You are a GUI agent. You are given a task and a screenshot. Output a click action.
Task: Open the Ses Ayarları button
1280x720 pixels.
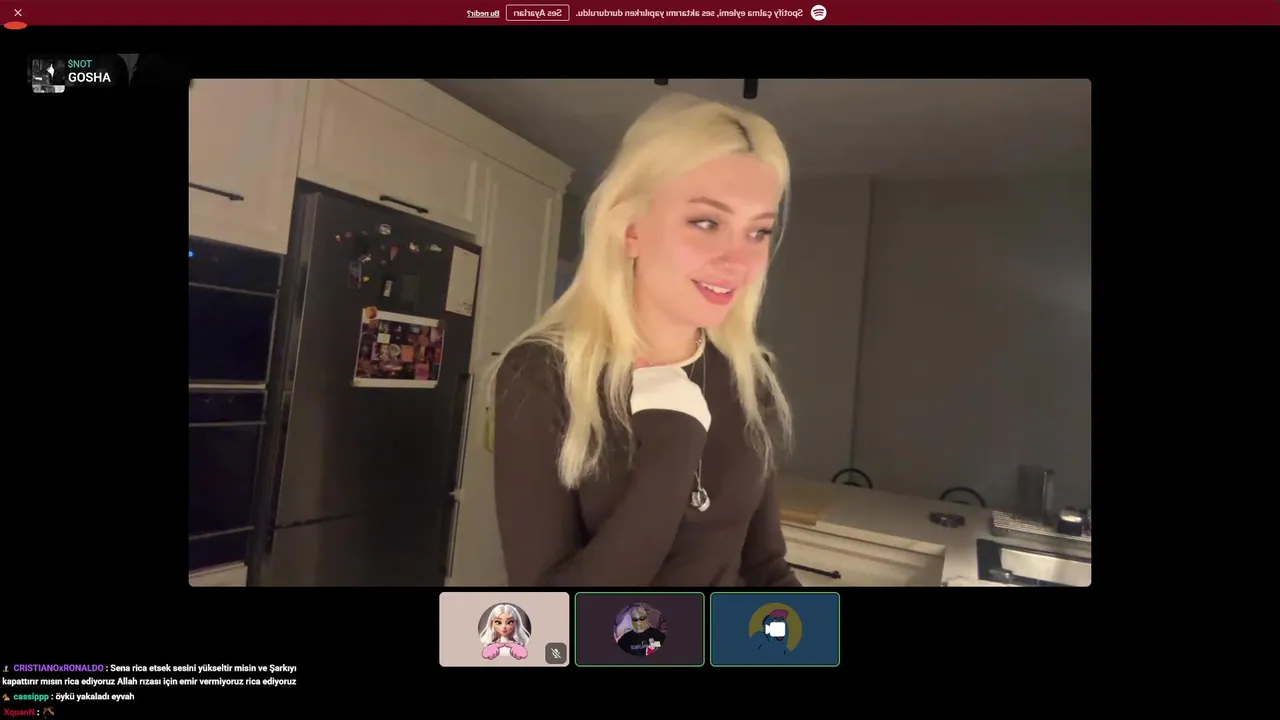tap(538, 13)
